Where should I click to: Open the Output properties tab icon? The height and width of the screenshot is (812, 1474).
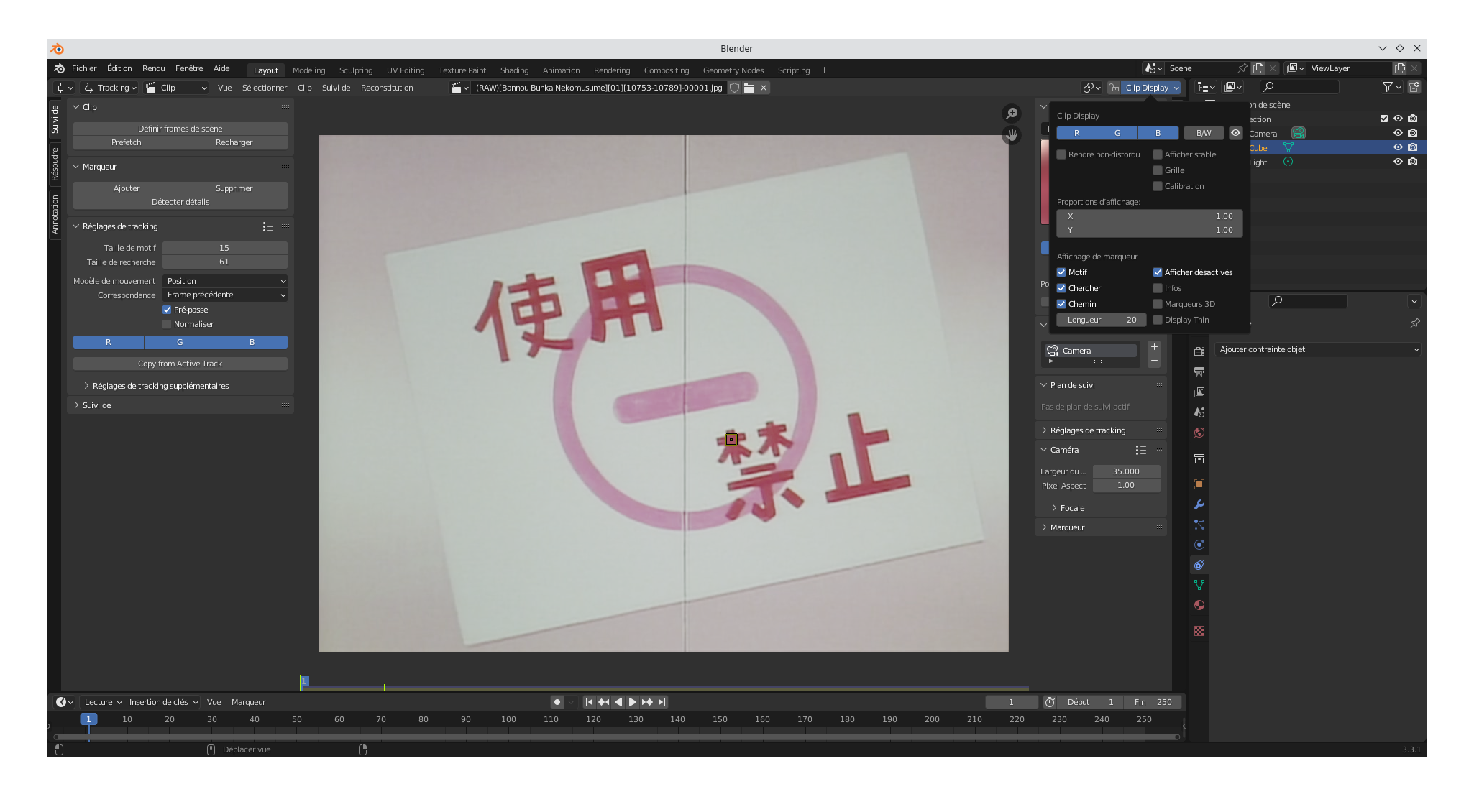(x=1199, y=372)
